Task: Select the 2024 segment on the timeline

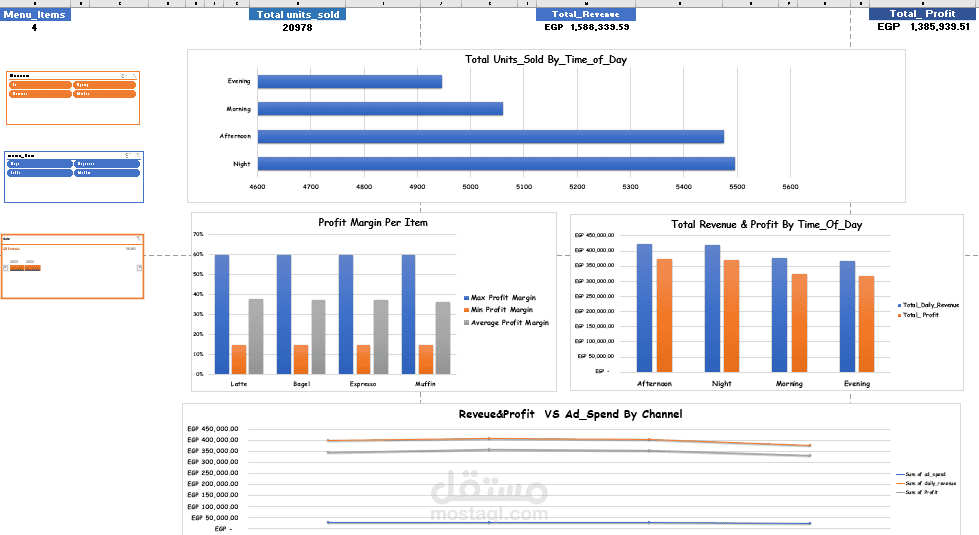Action: pos(32,268)
